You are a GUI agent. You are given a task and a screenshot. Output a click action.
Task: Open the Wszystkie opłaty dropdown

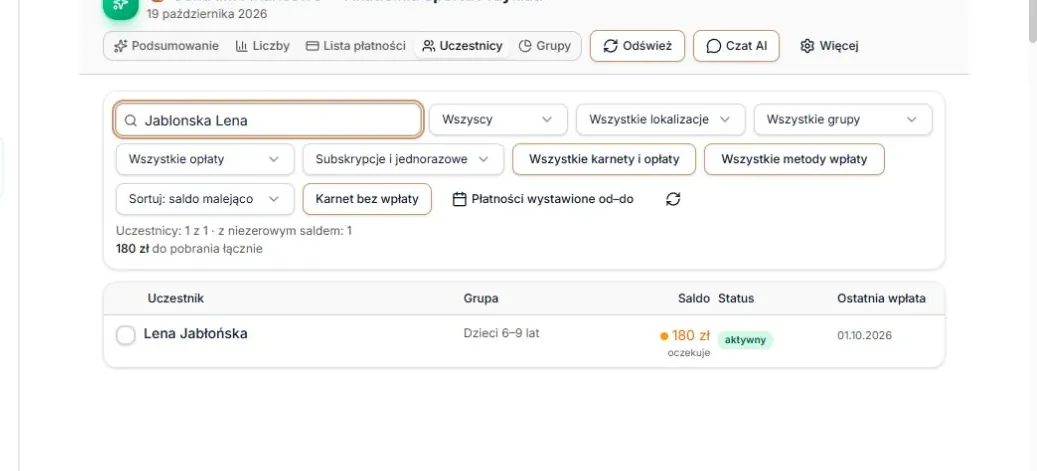click(205, 159)
